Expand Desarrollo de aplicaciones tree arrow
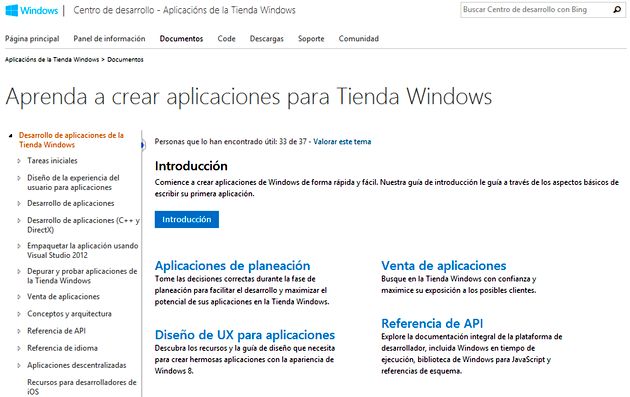The width and height of the screenshot is (630, 397). pos(19,203)
